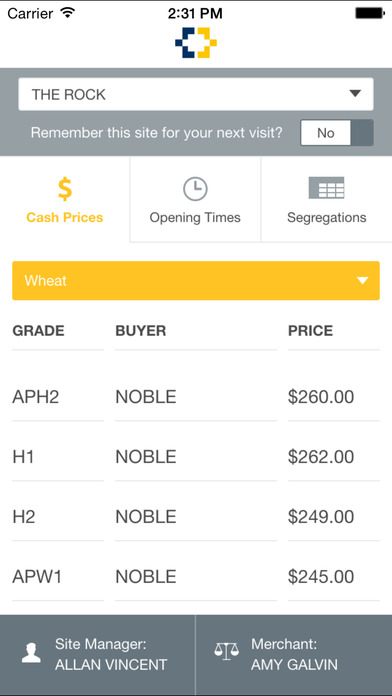
Task: Select the dollar sign Cash Prices icon
Action: point(65,189)
